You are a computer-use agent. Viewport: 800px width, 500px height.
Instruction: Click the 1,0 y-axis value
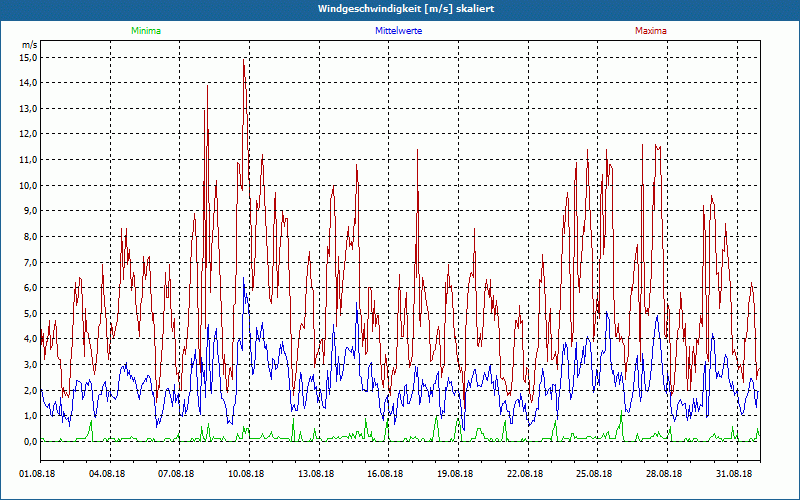30,415
